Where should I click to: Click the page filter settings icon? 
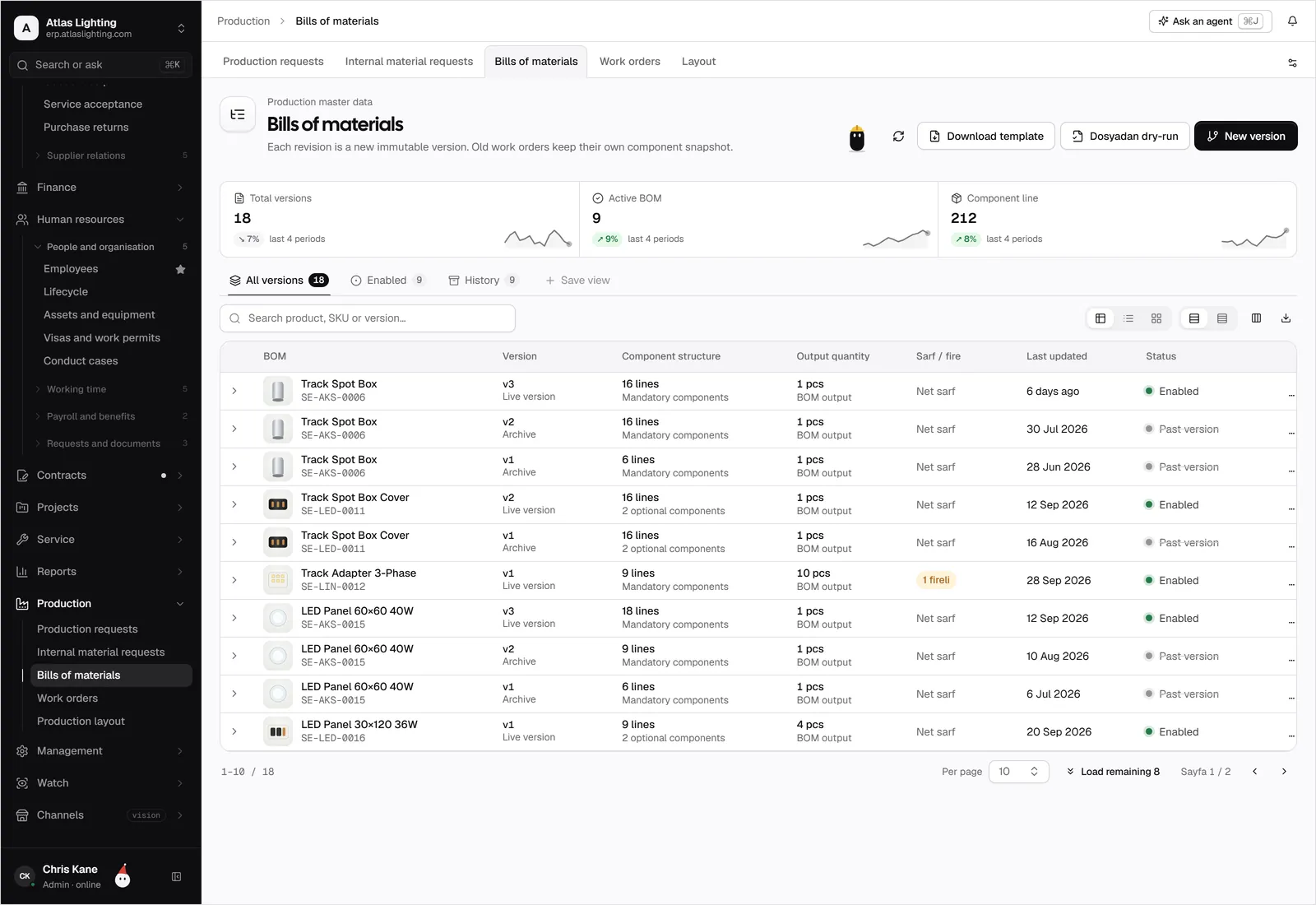tap(1292, 63)
